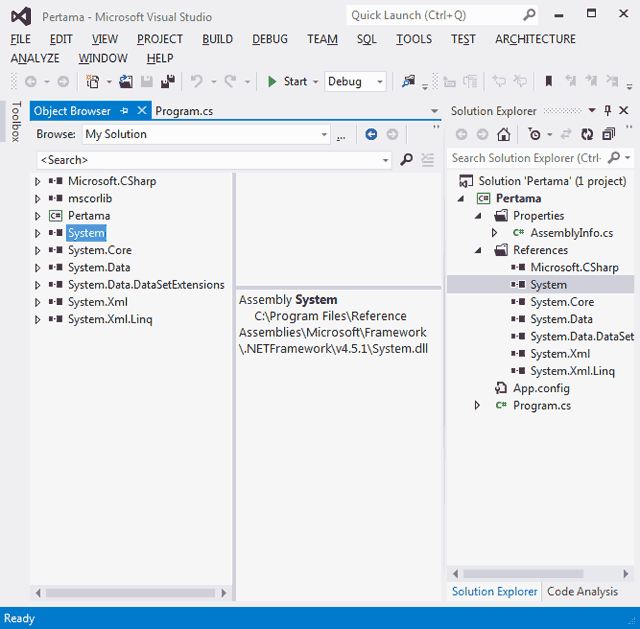Expand Pertama node in Object Browser
Image resolution: width=640 pixels, height=629 pixels.
pyautogui.click(x=38, y=216)
